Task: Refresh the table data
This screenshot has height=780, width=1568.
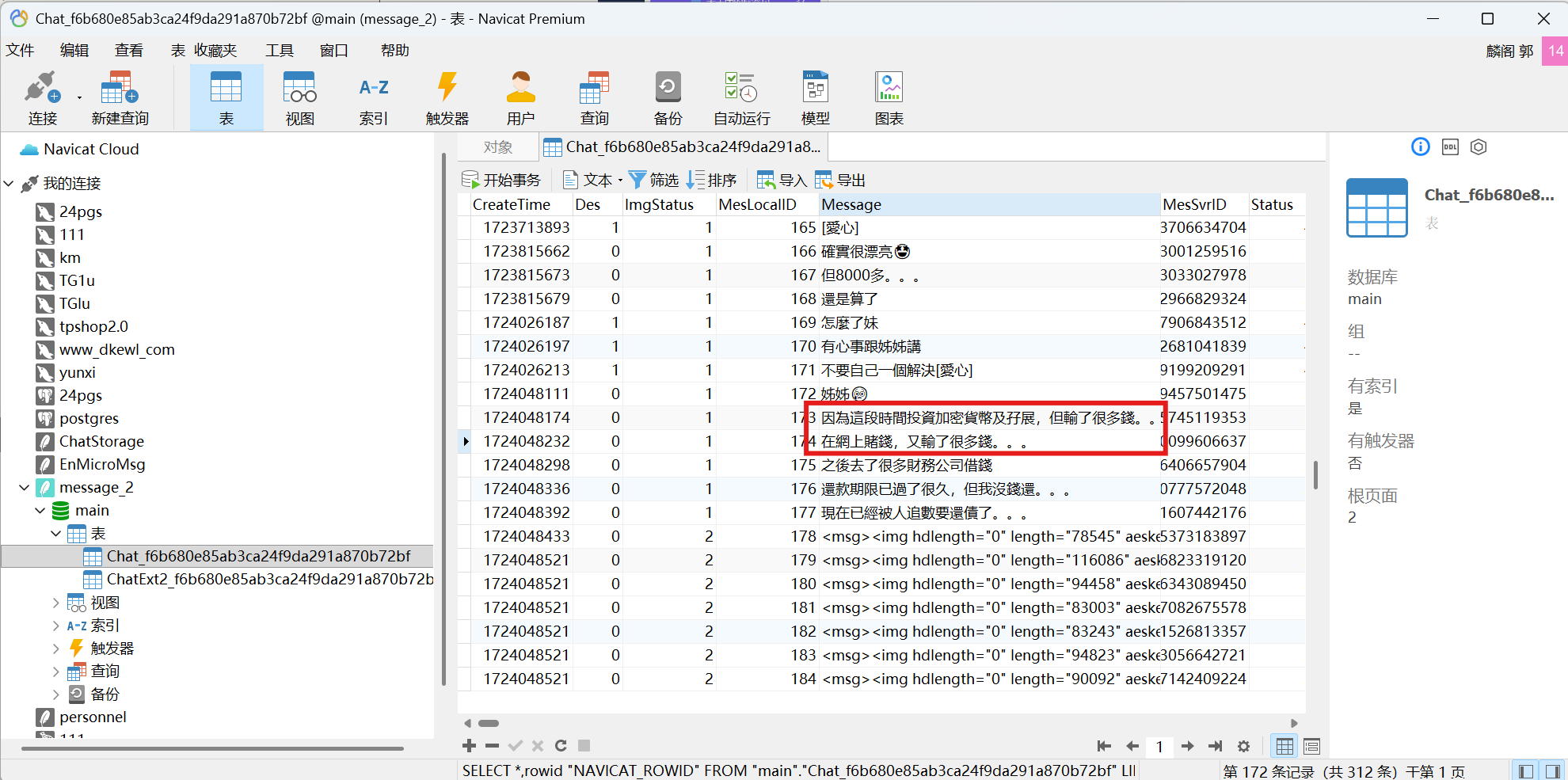Action: point(561,746)
